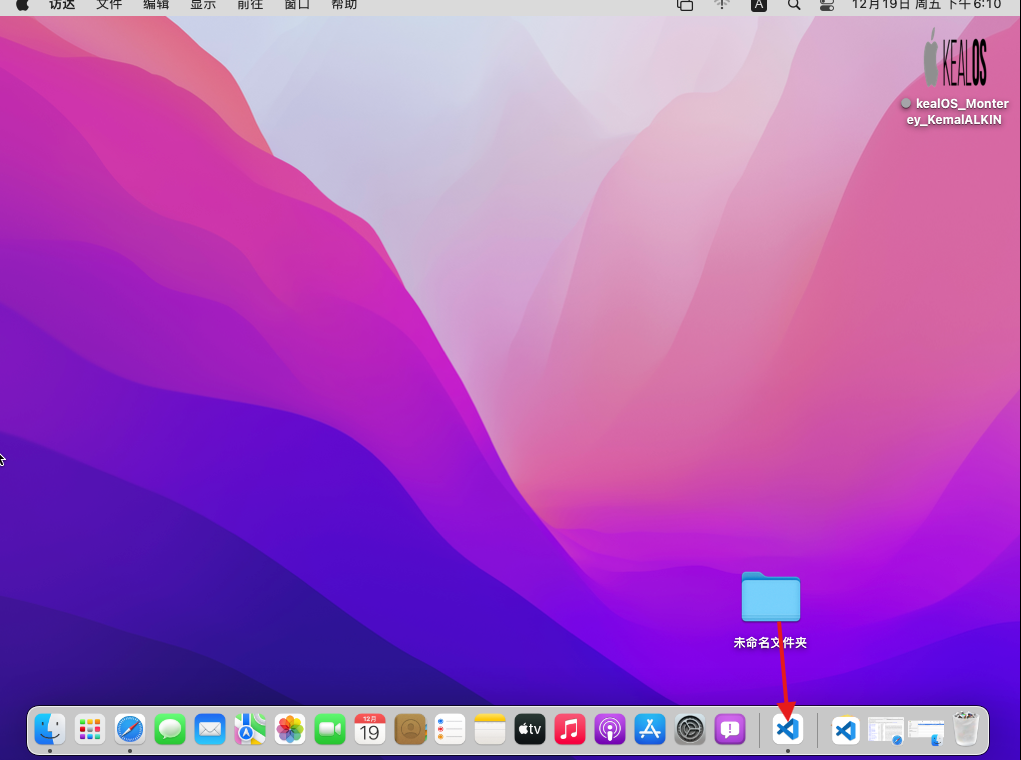Open Safari browser in the dock

(130, 730)
